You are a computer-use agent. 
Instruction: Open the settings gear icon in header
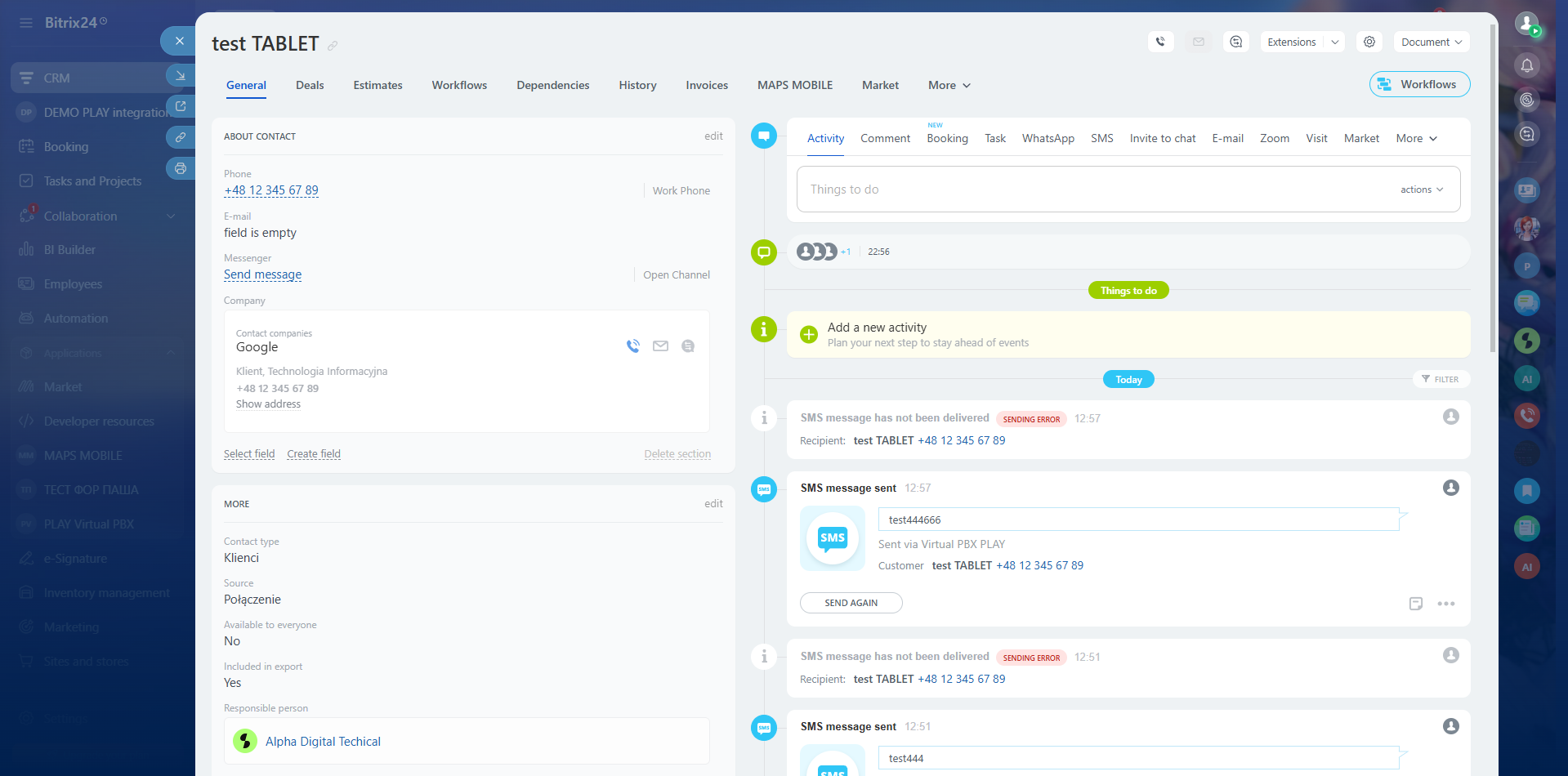coord(1369,42)
